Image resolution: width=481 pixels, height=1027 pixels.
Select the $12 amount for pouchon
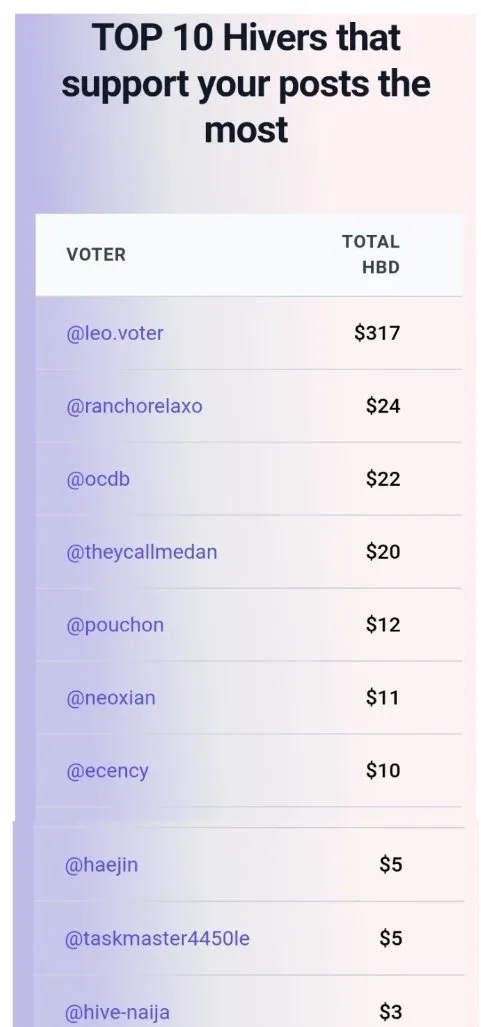383,626
